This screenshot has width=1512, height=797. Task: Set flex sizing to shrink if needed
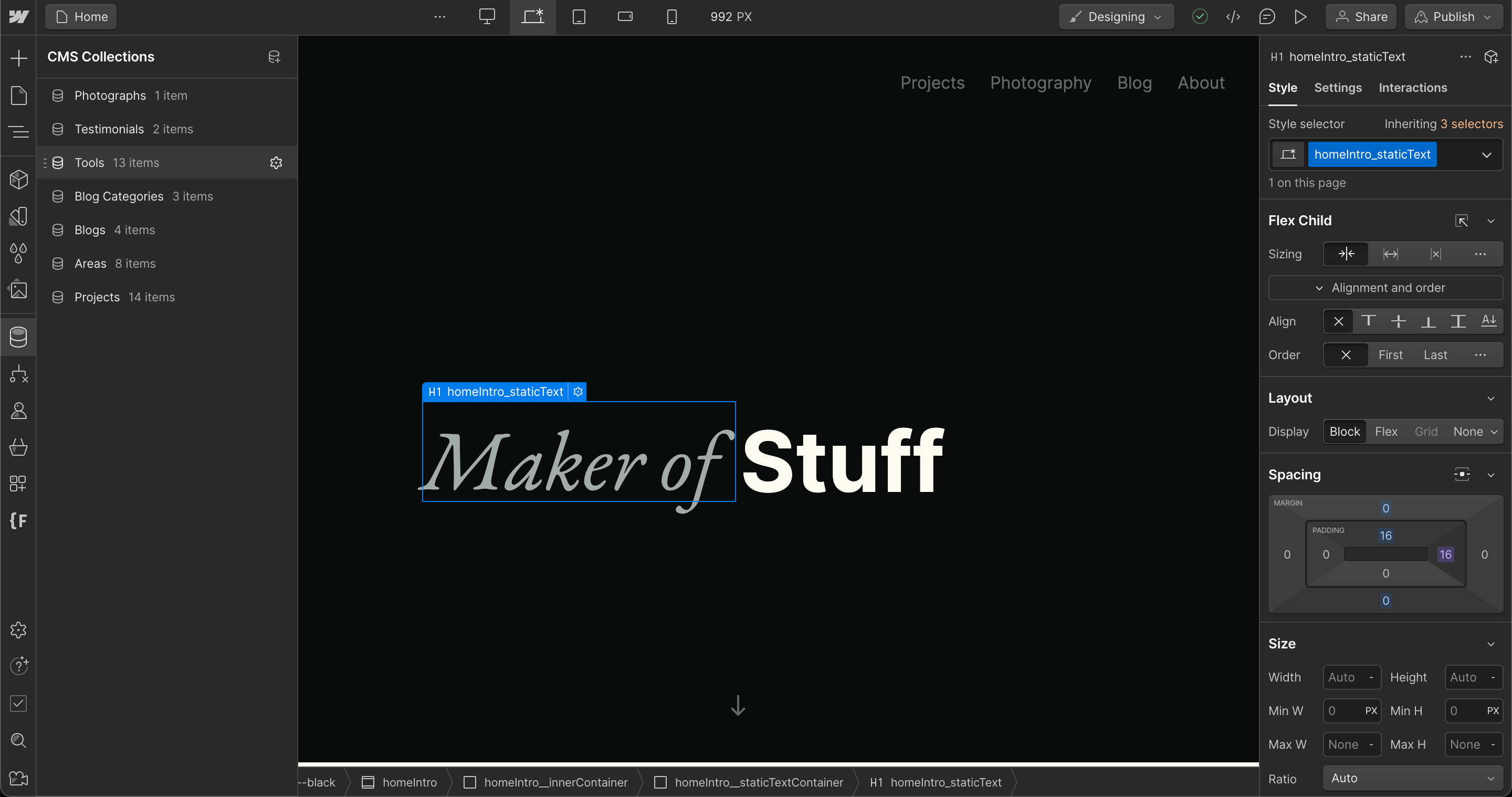[x=1346, y=254]
